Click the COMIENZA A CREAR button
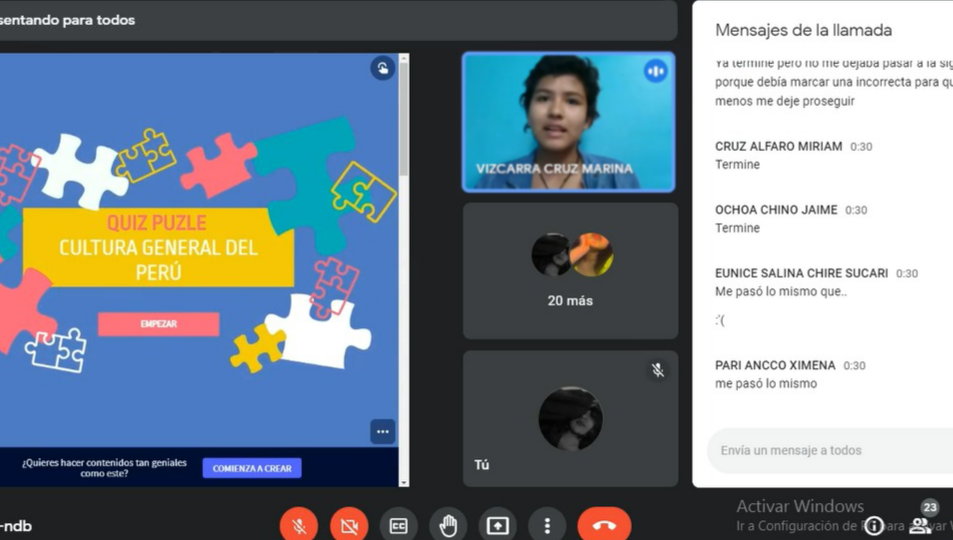This screenshot has height=540, width=953. [x=252, y=468]
